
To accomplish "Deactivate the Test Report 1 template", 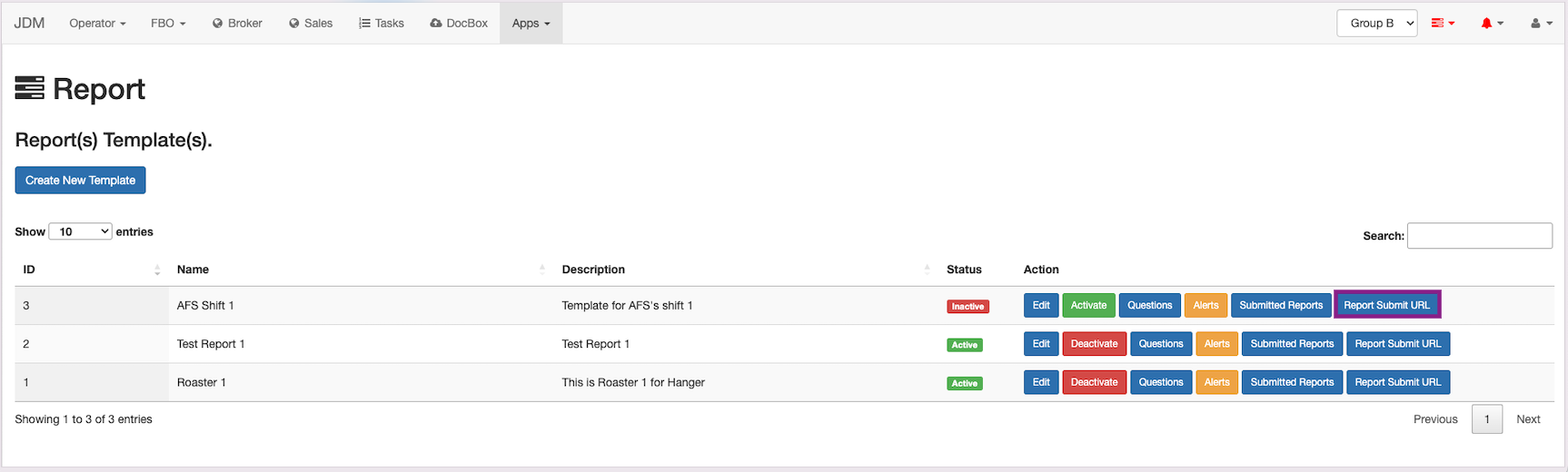I will point(1094,344).
